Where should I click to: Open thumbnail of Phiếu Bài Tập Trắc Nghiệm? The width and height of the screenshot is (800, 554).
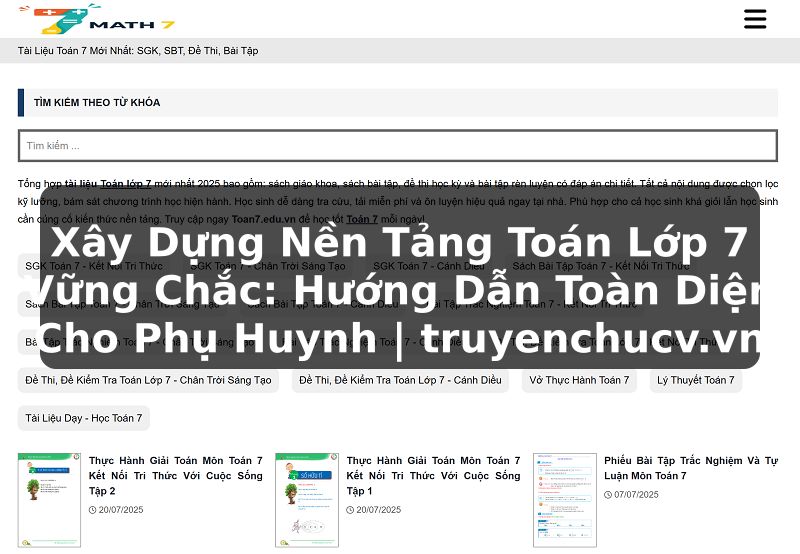coord(565,500)
